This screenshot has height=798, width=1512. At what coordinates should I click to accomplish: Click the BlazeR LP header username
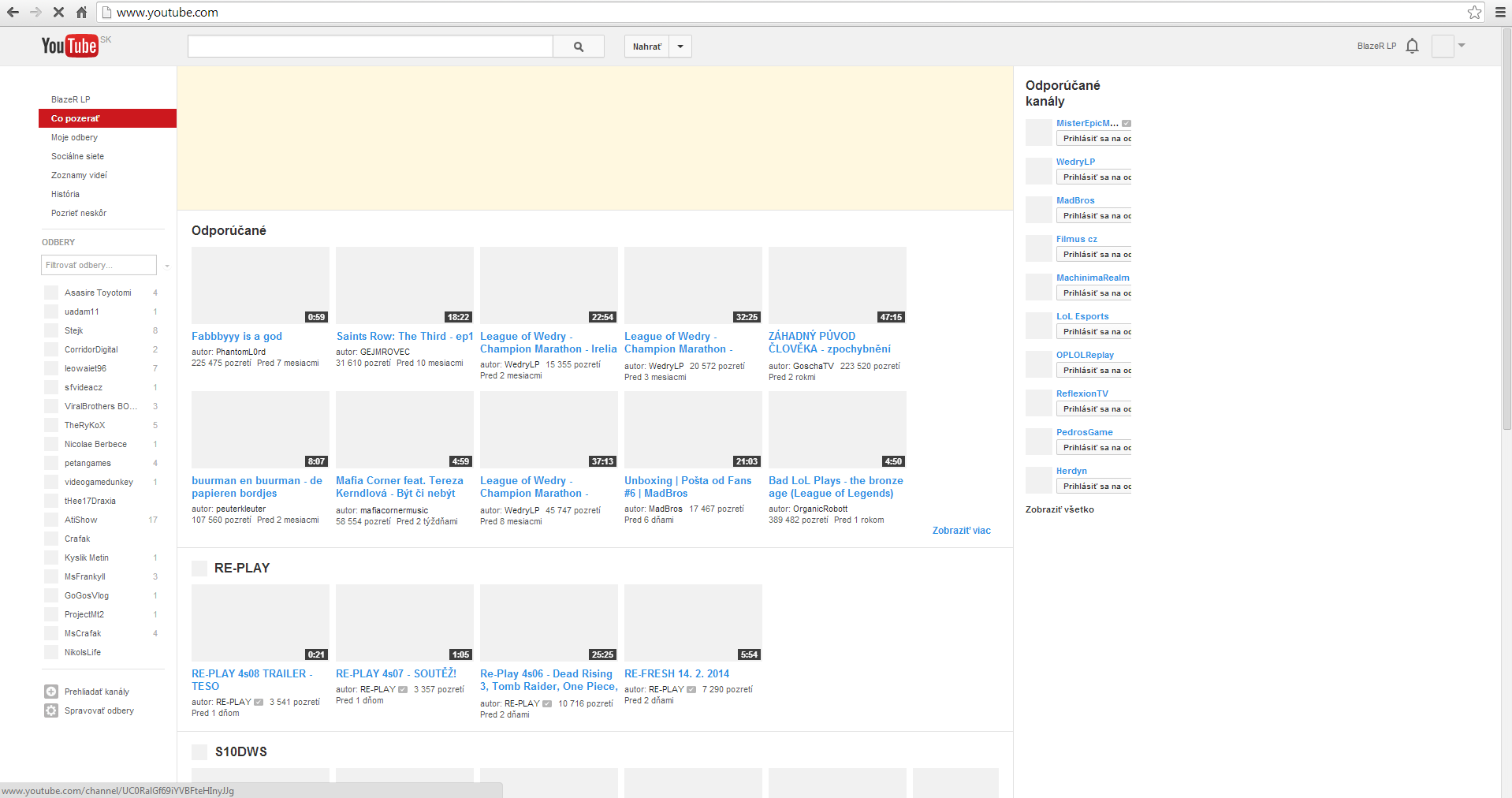[1376, 46]
